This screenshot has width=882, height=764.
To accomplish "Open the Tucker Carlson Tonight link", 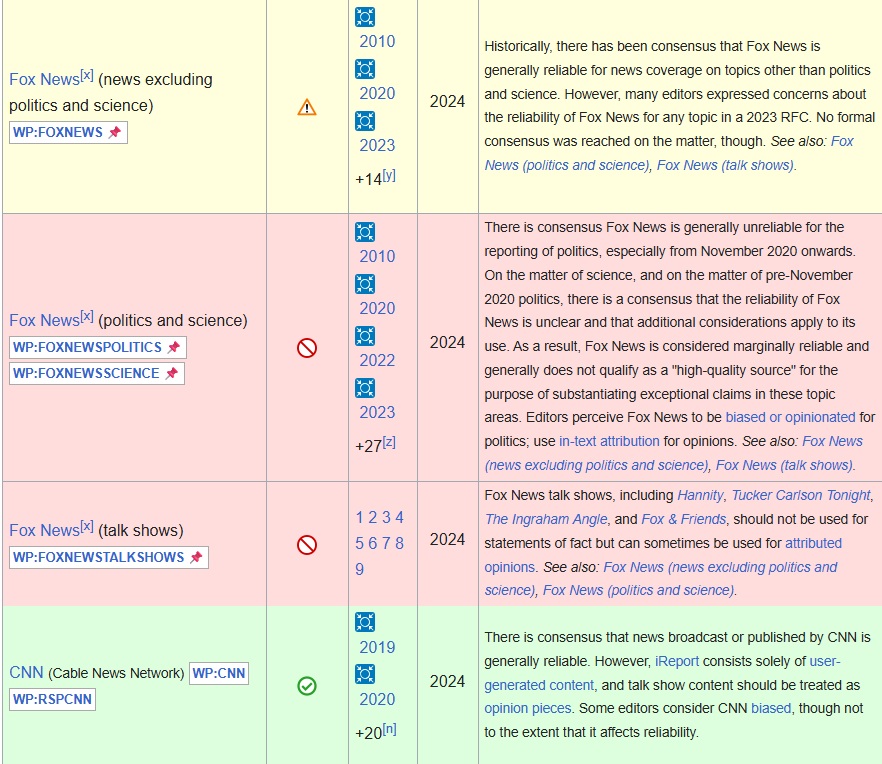I will [801, 495].
